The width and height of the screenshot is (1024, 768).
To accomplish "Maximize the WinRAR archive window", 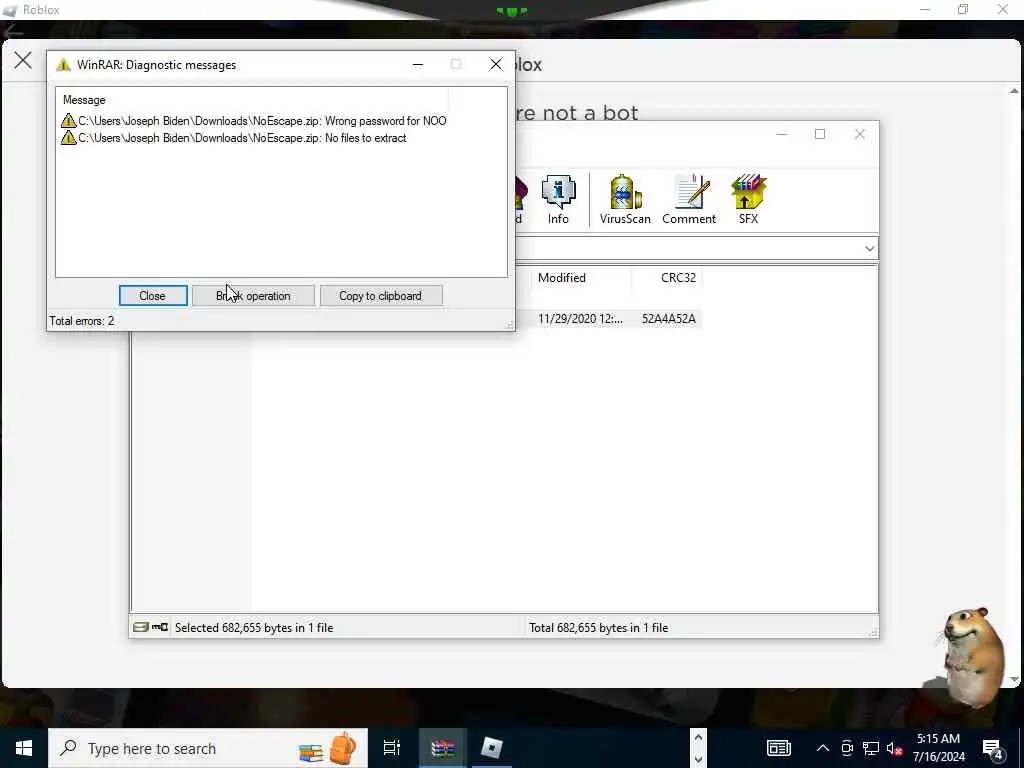I will (x=820, y=135).
